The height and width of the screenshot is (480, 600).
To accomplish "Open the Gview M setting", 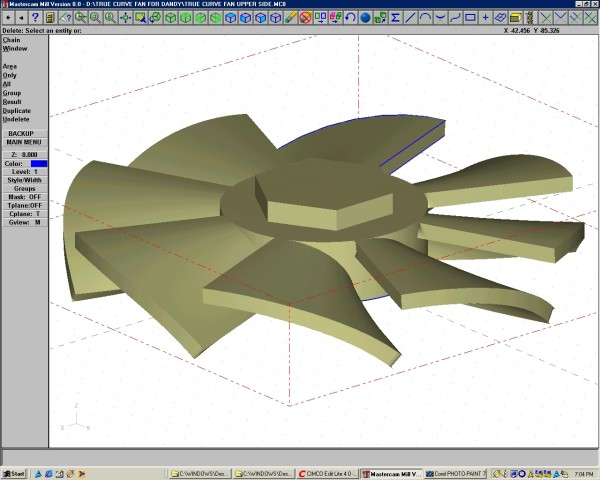I will click(24, 222).
